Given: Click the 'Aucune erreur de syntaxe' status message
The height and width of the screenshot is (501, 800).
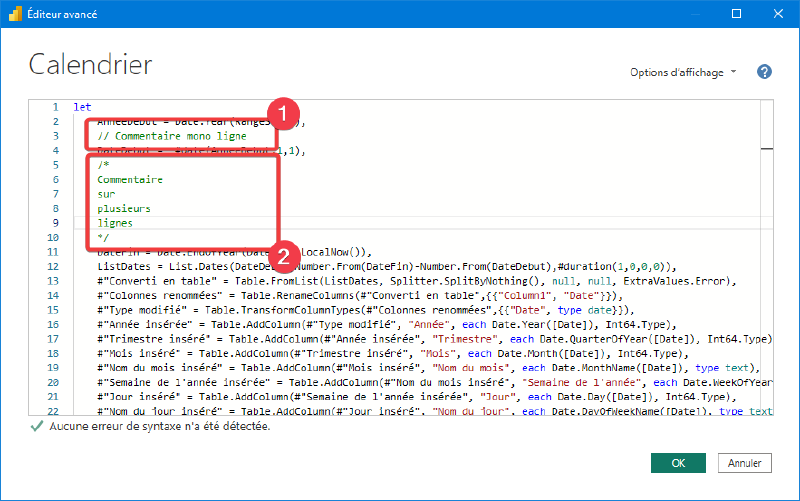Looking at the screenshot, I should point(160,426).
